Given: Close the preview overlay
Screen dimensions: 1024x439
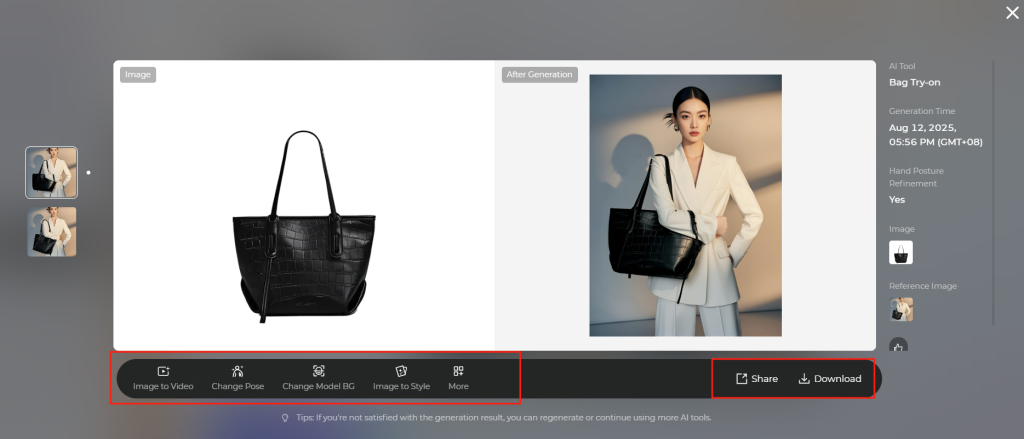Looking at the screenshot, I should (1012, 12).
